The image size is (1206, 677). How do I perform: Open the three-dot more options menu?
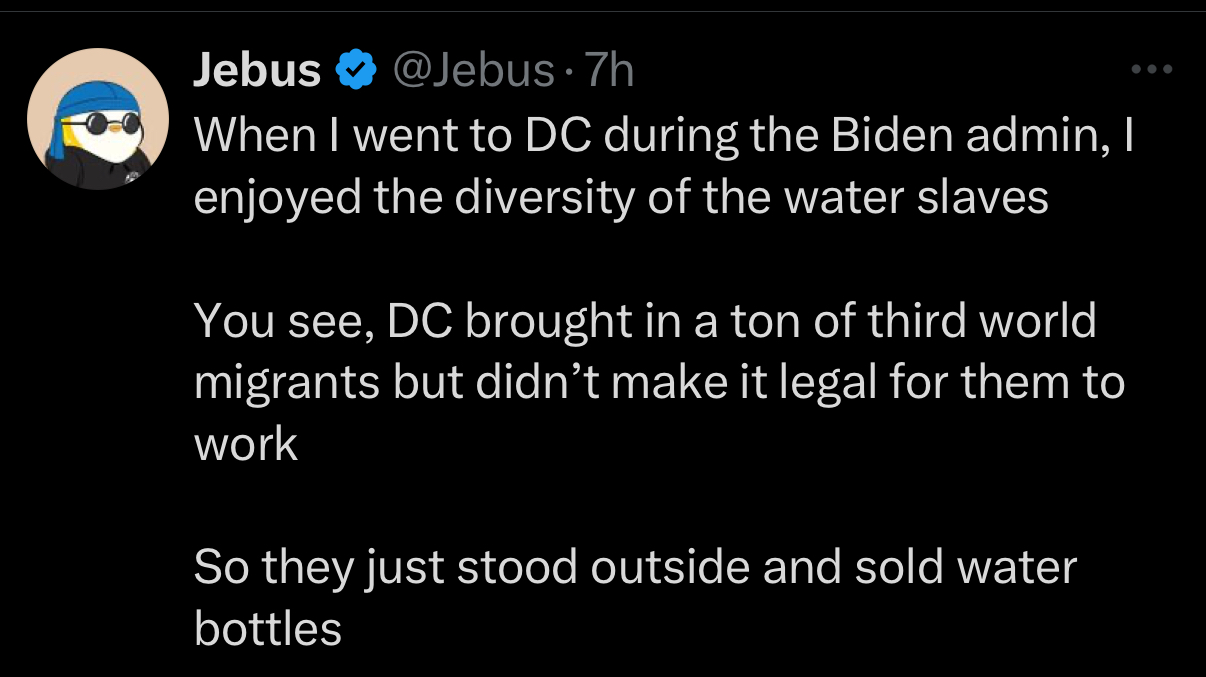(x=1150, y=70)
